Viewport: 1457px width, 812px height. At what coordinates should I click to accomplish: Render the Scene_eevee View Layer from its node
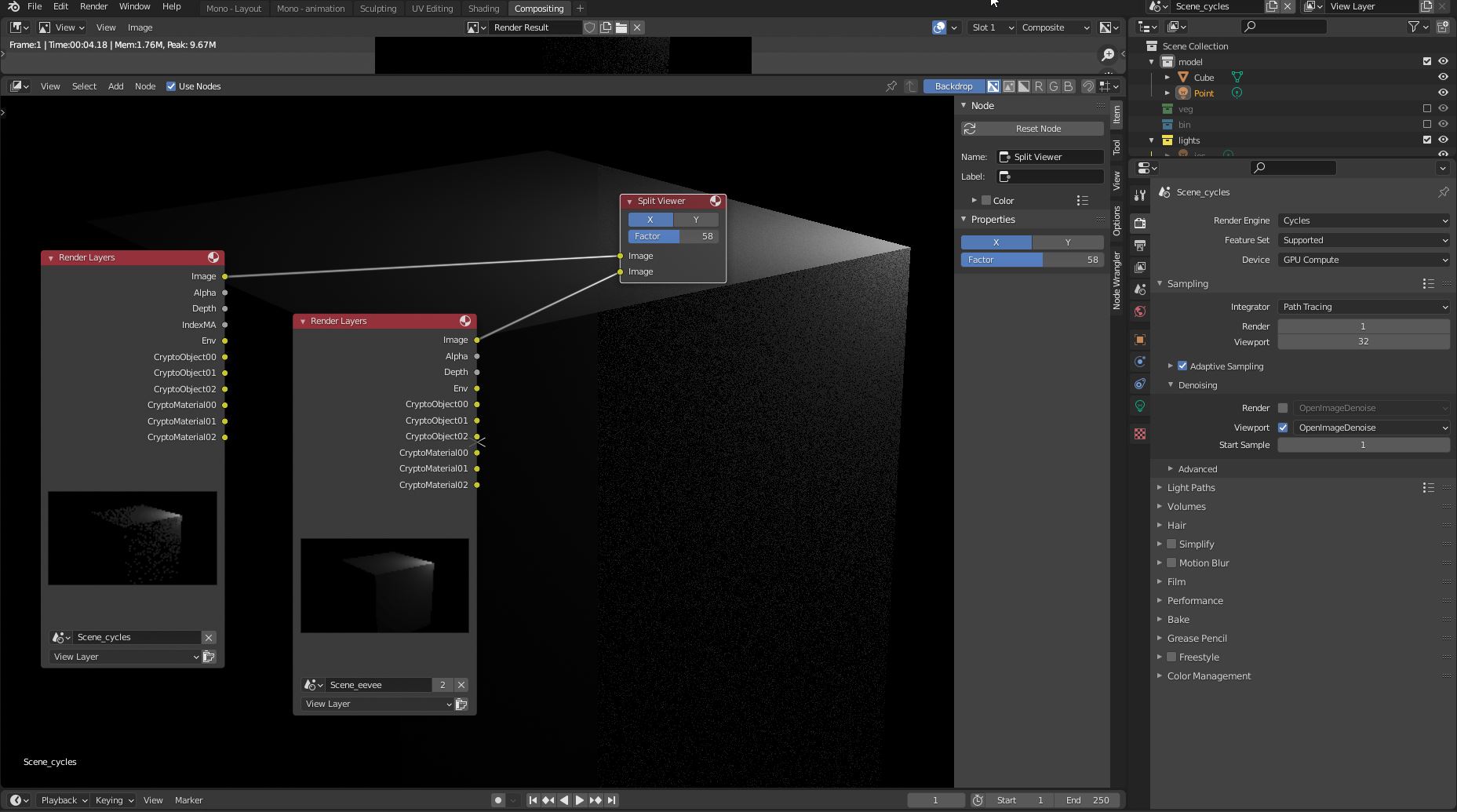pos(461,705)
